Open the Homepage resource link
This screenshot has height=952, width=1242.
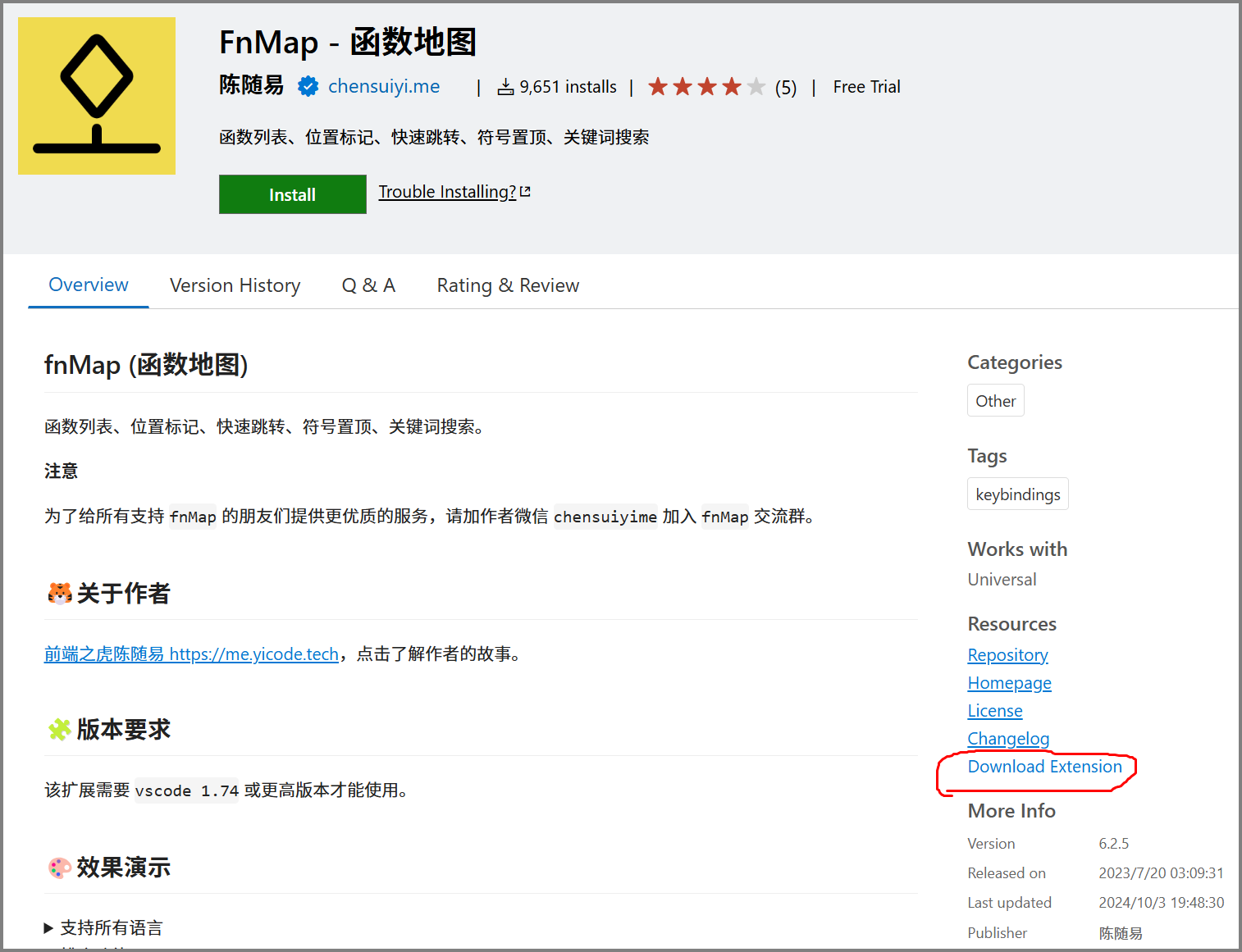point(1010,683)
